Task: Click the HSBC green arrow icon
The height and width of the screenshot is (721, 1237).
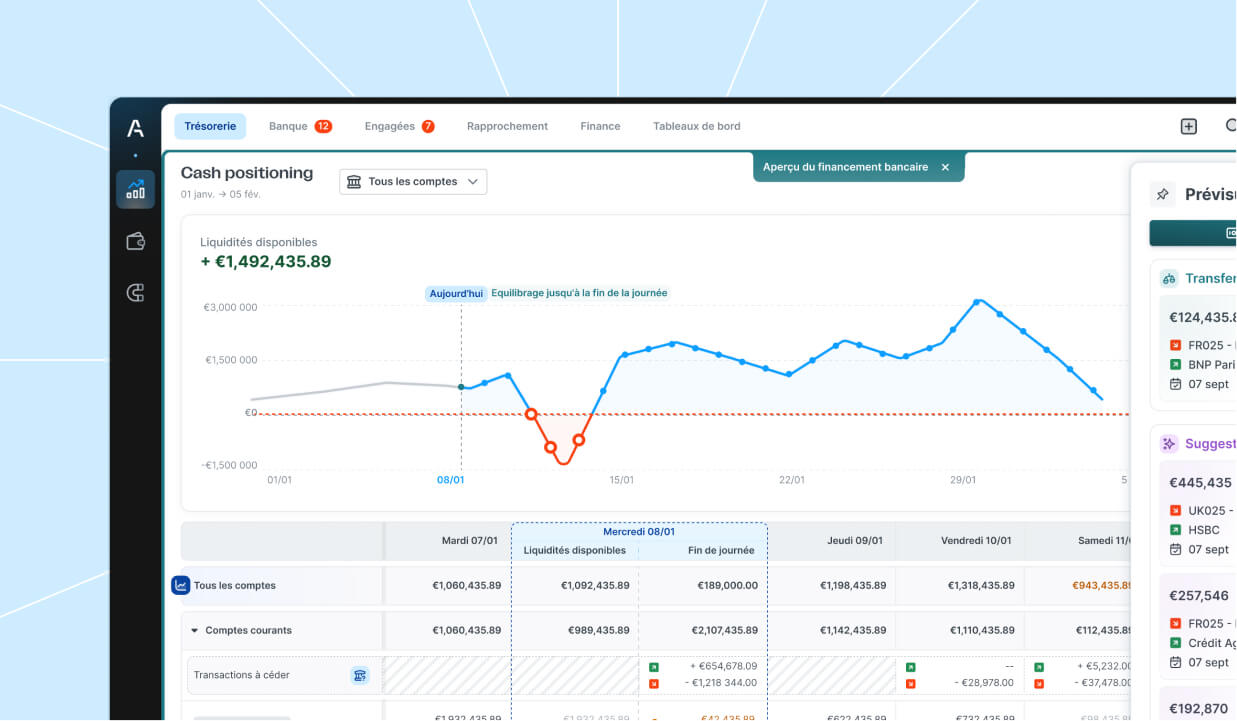Action: [1175, 529]
